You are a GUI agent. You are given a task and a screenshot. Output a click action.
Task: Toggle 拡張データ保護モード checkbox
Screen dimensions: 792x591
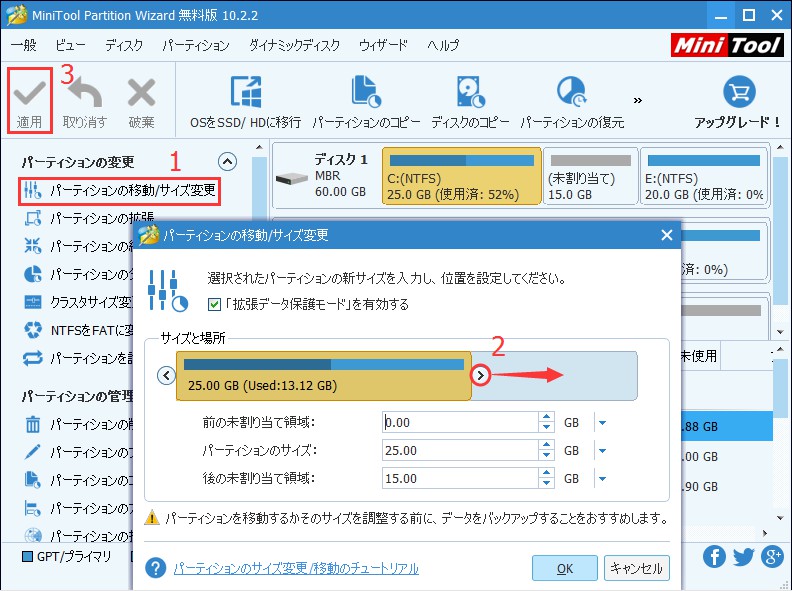pyautogui.click(x=214, y=304)
